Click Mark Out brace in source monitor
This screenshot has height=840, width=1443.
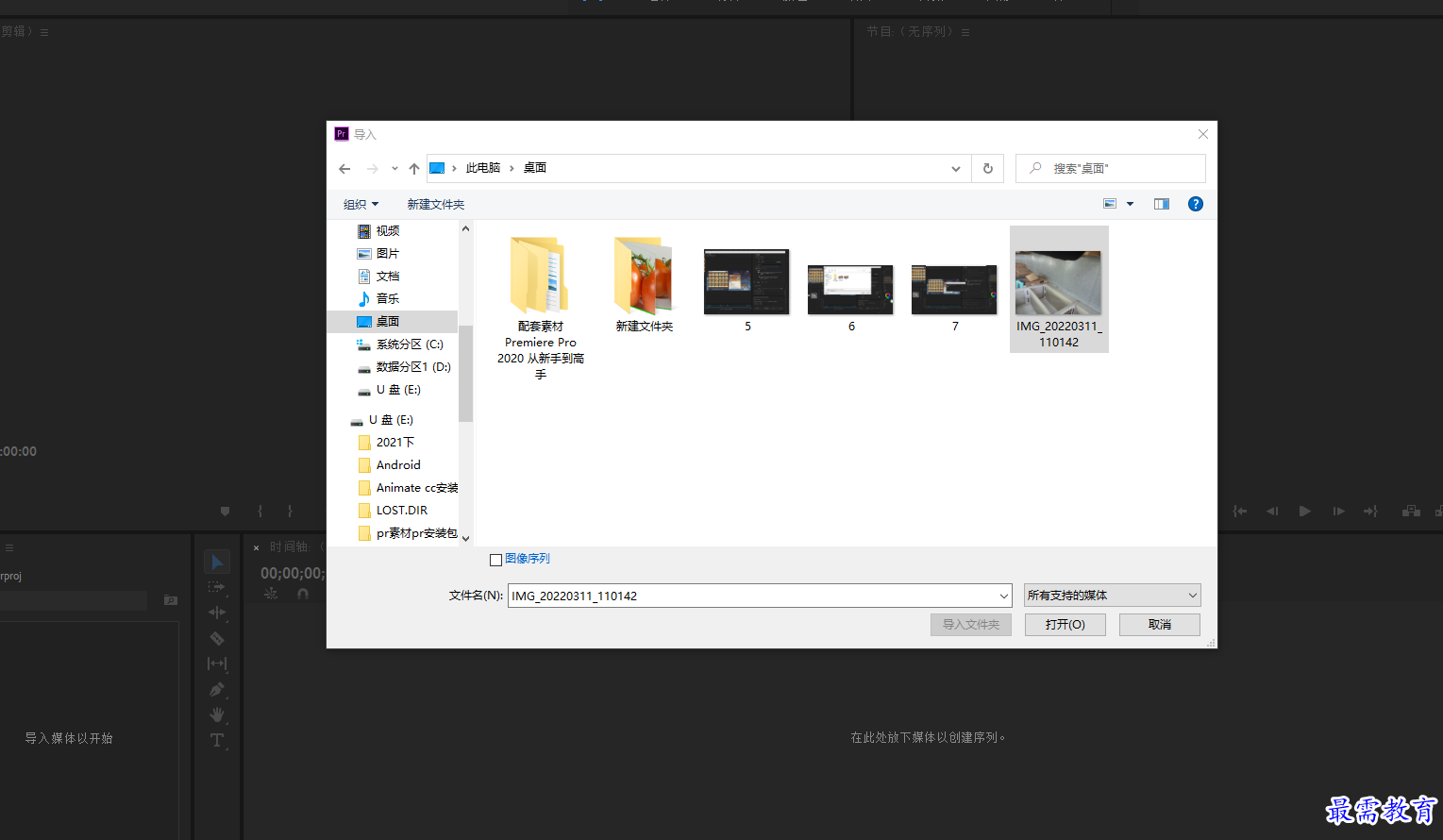tap(290, 511)
